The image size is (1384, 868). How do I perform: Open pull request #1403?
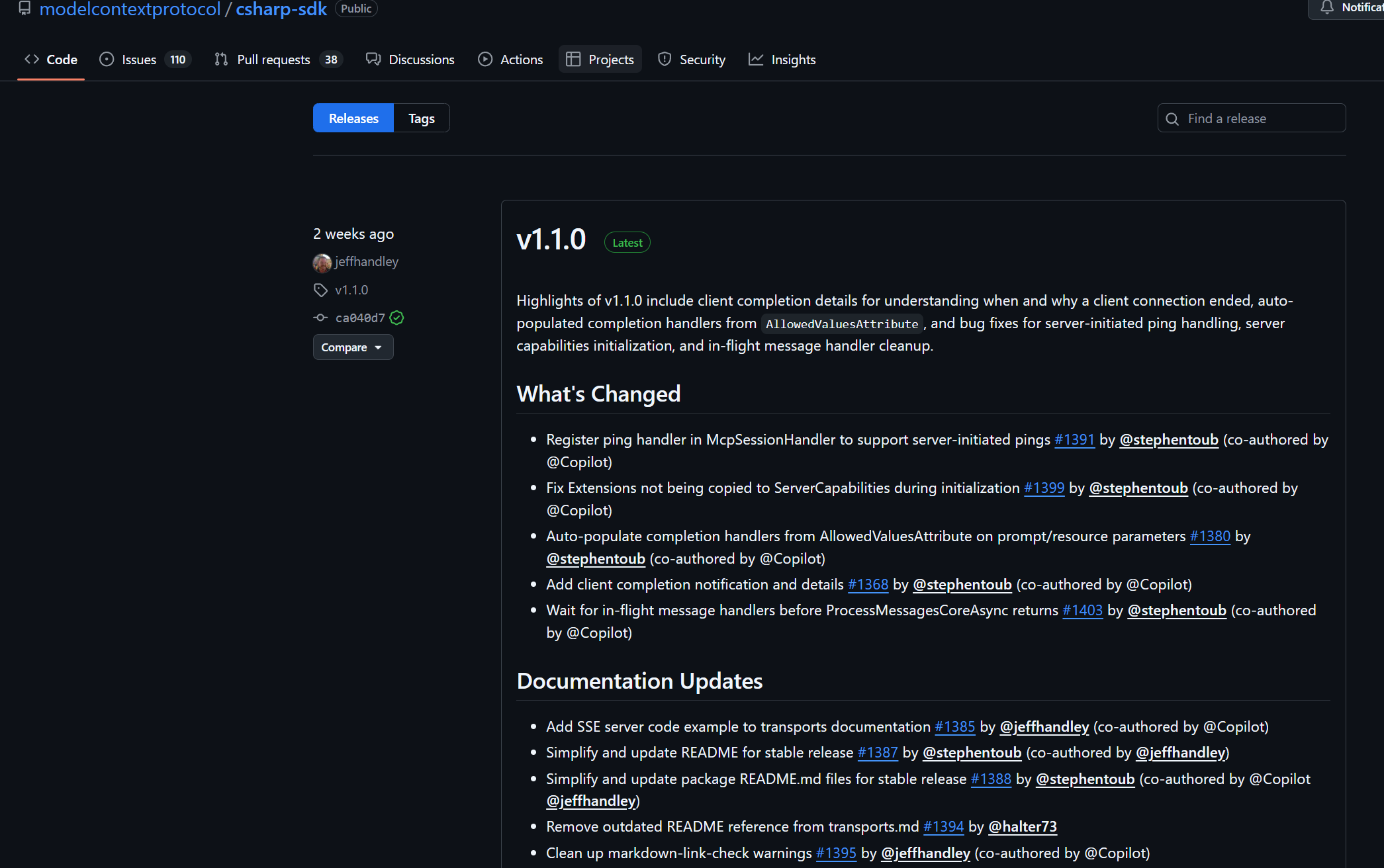click(1082, 611)
